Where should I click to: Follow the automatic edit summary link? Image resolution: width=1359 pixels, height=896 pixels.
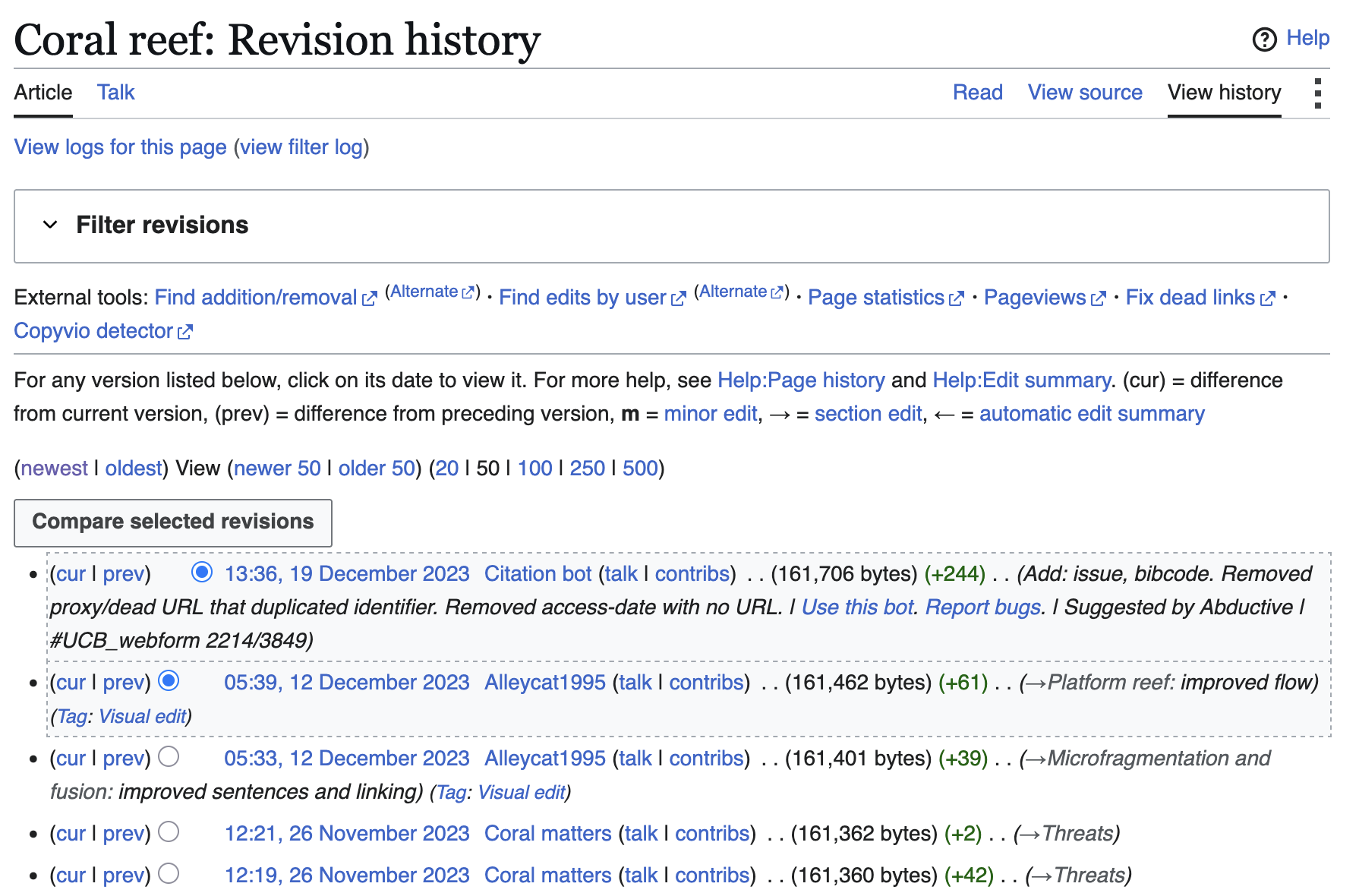1092,414
